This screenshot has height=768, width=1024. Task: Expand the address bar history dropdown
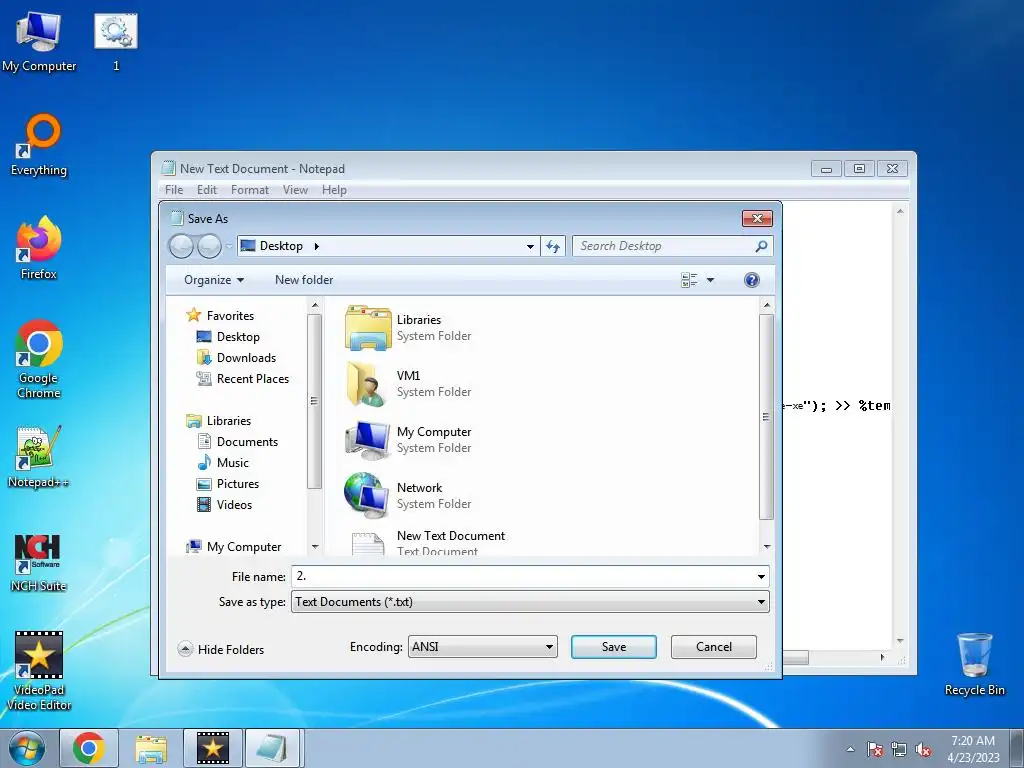click(x=530, y=247)
